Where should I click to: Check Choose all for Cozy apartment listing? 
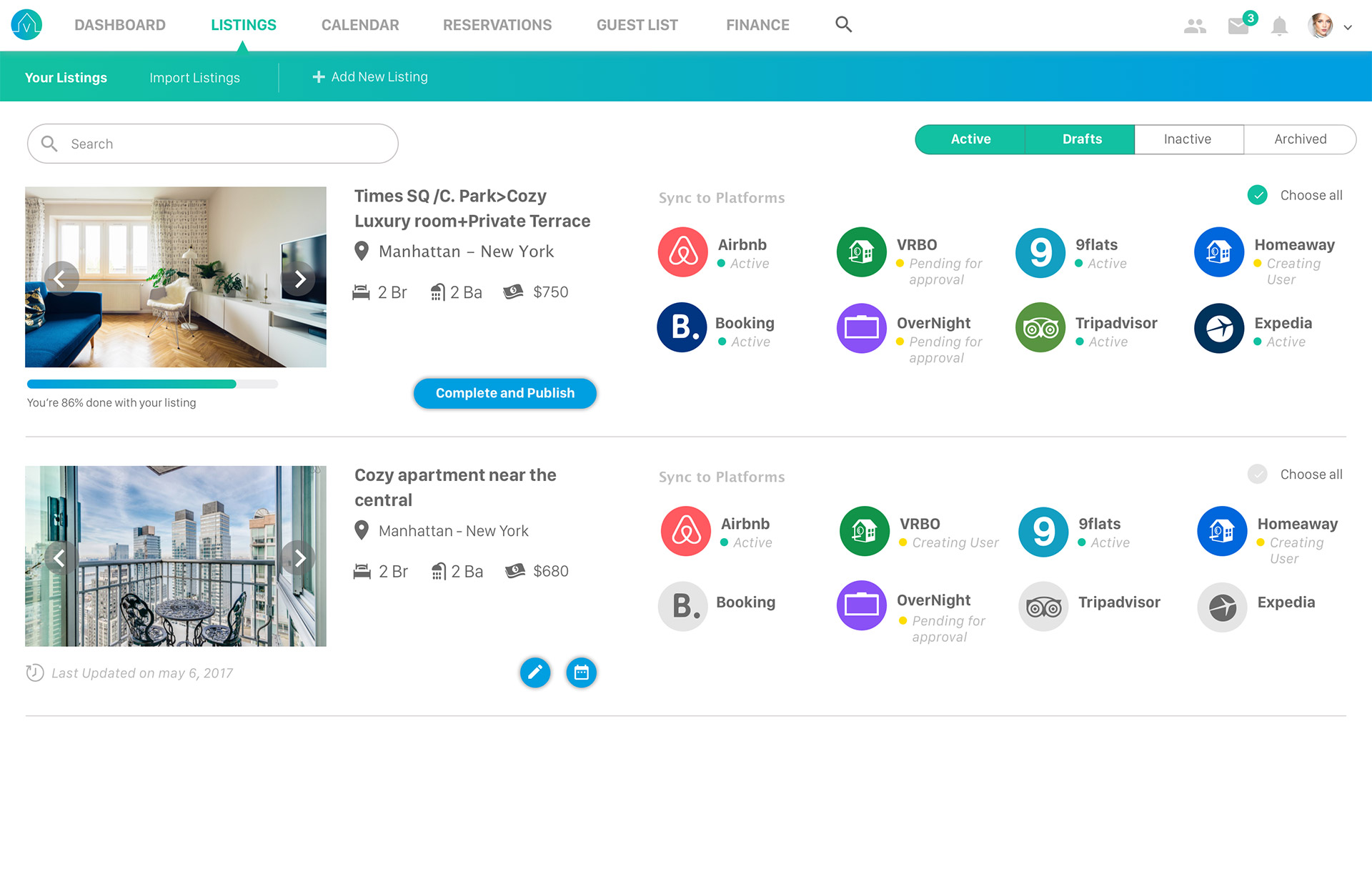tap(1257, 475)
